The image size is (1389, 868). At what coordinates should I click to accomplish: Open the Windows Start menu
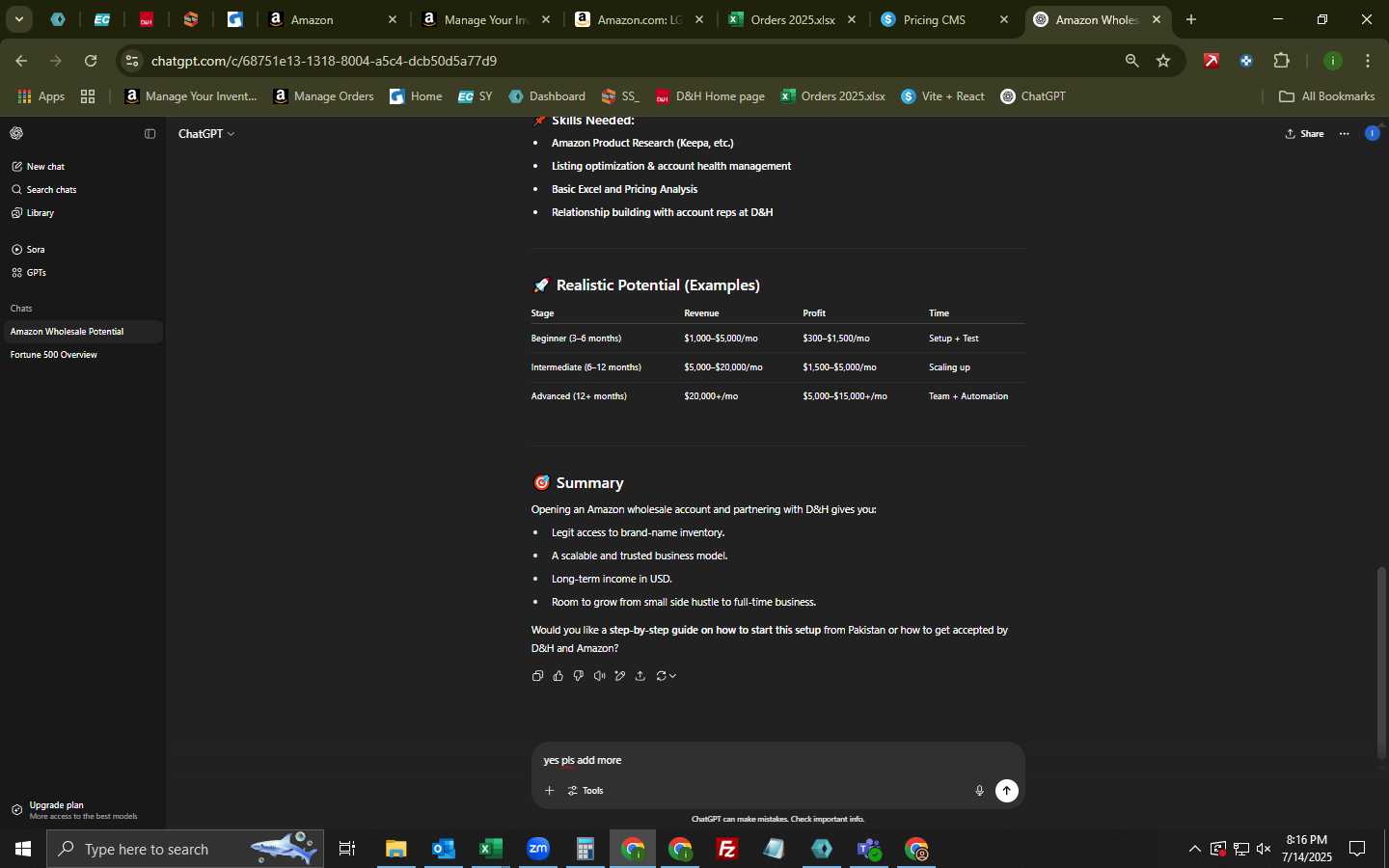click(23, 849)
